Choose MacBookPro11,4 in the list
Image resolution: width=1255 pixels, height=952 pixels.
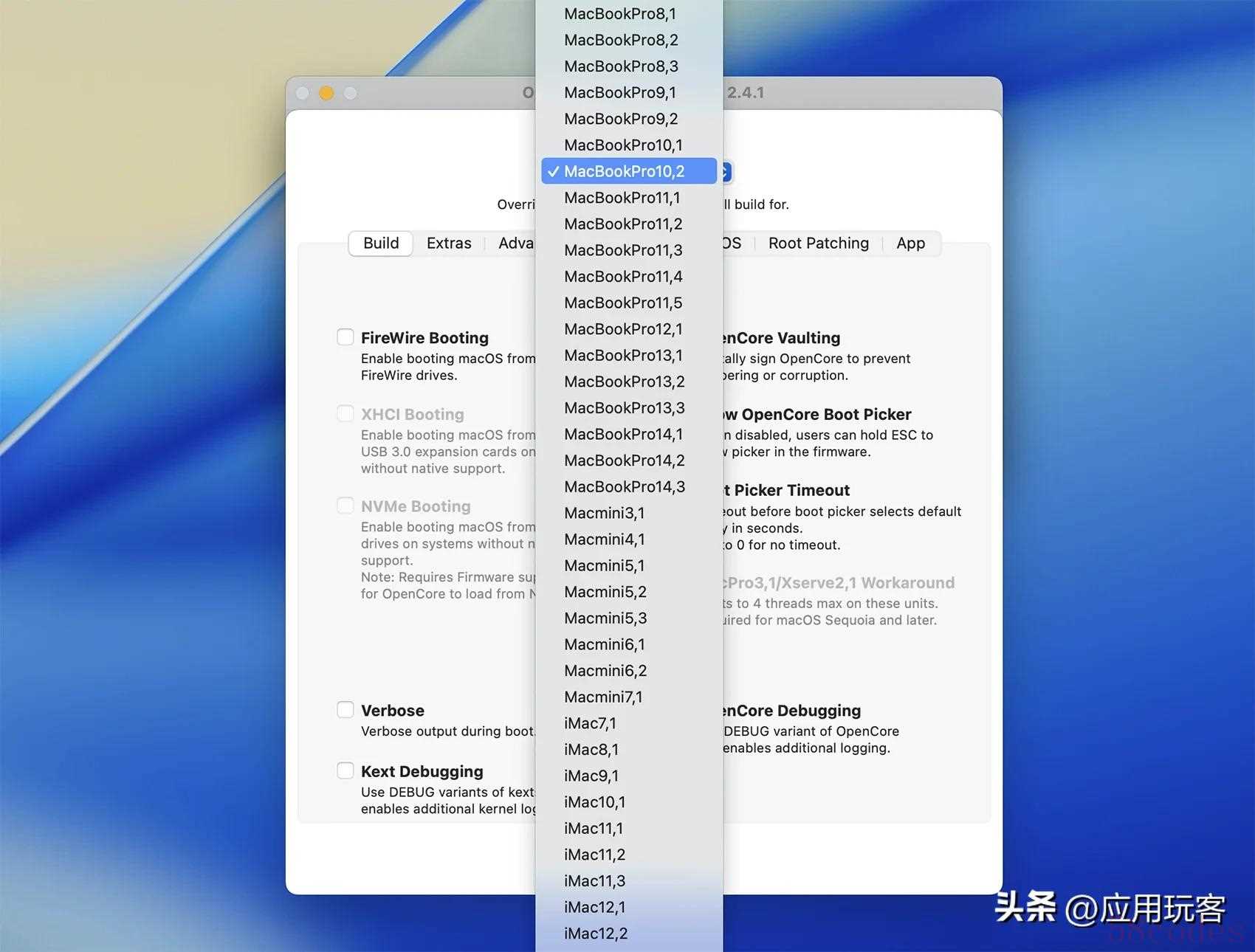point(629,277)
